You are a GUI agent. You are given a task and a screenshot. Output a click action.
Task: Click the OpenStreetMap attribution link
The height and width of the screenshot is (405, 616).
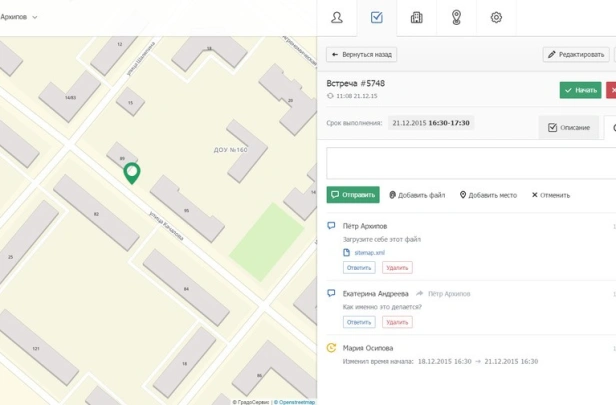pyautogui.click(x=296, y=402)
